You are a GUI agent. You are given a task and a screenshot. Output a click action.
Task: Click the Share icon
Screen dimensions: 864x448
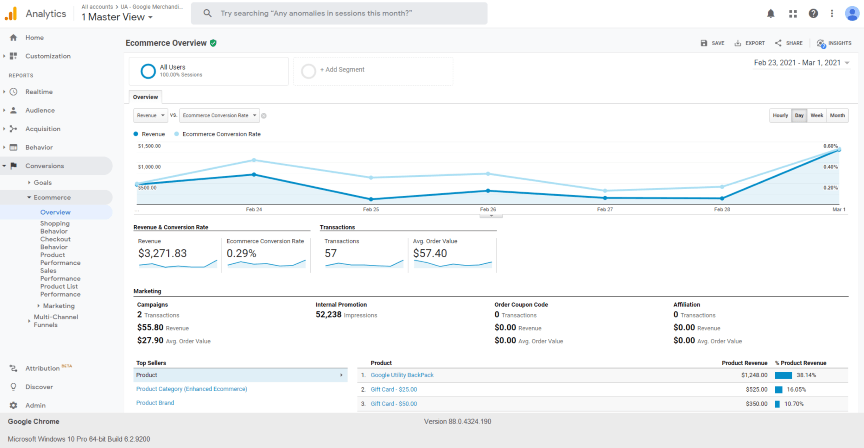778,43
